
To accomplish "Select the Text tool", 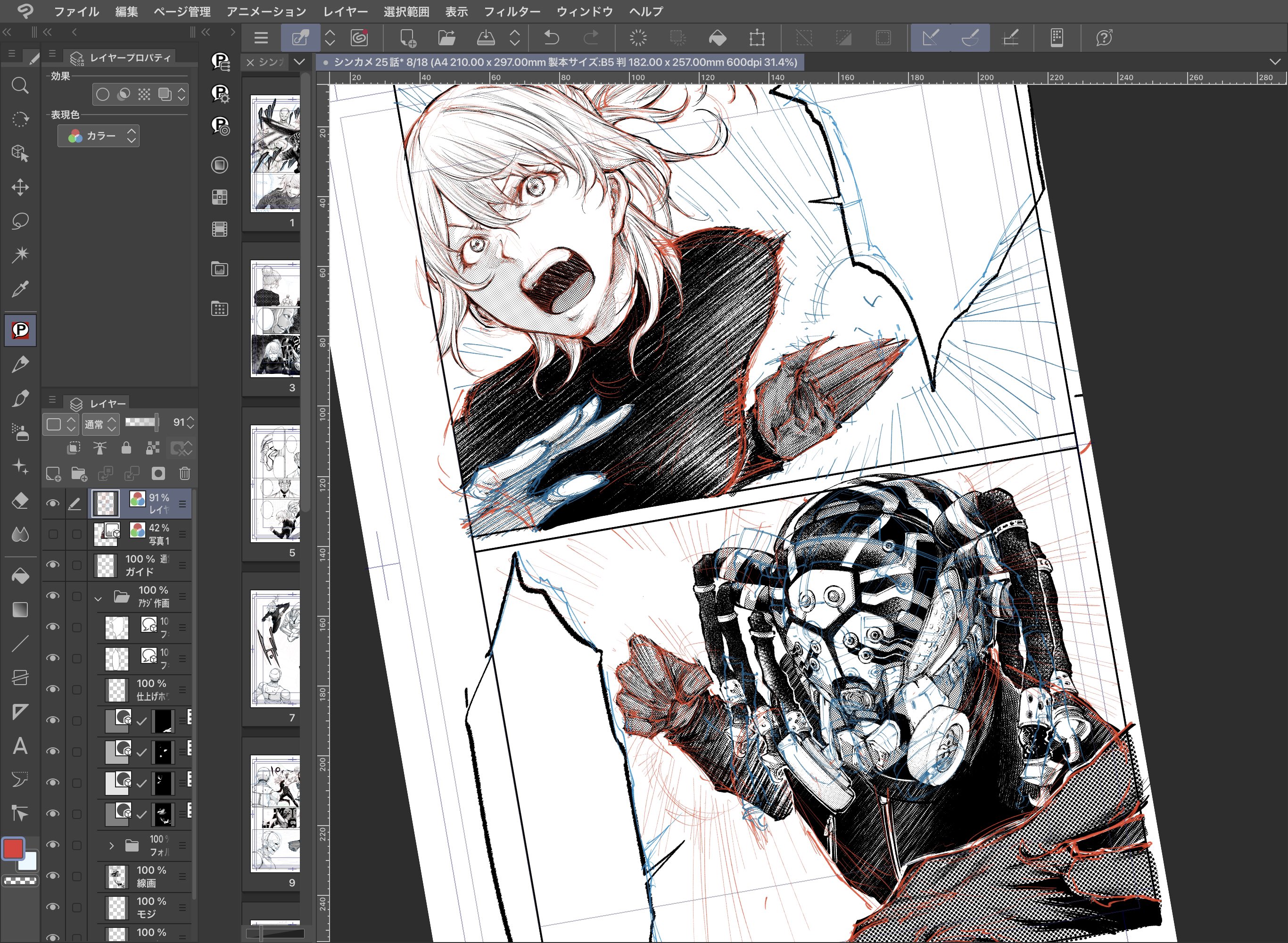I will click(x=20, y=745).
